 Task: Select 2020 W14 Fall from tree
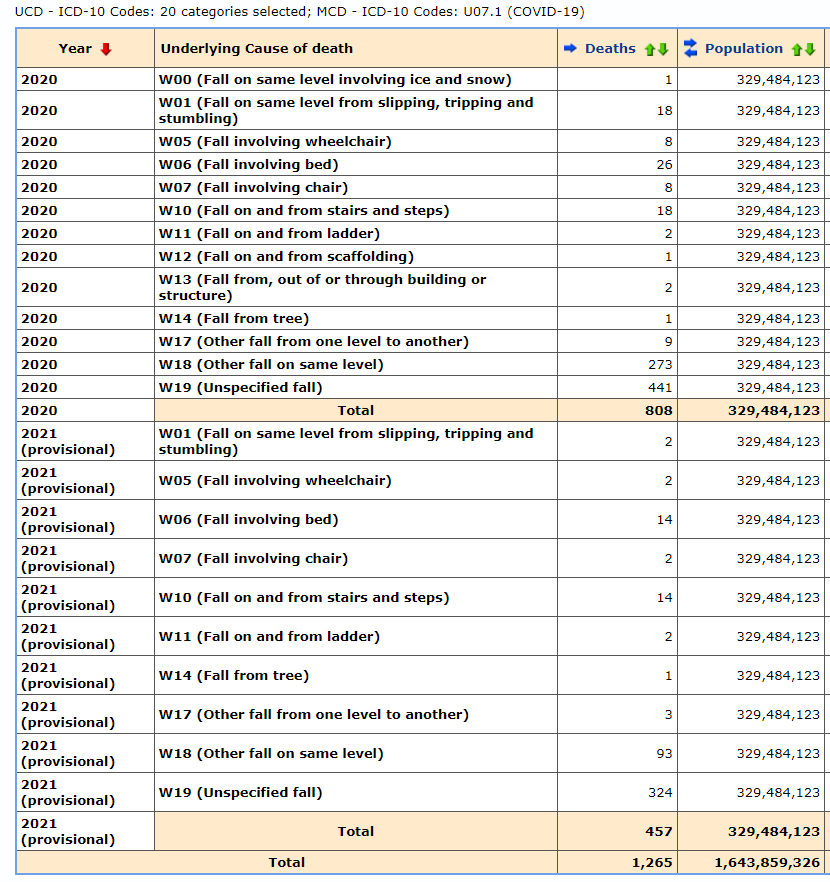pos(233,318)
